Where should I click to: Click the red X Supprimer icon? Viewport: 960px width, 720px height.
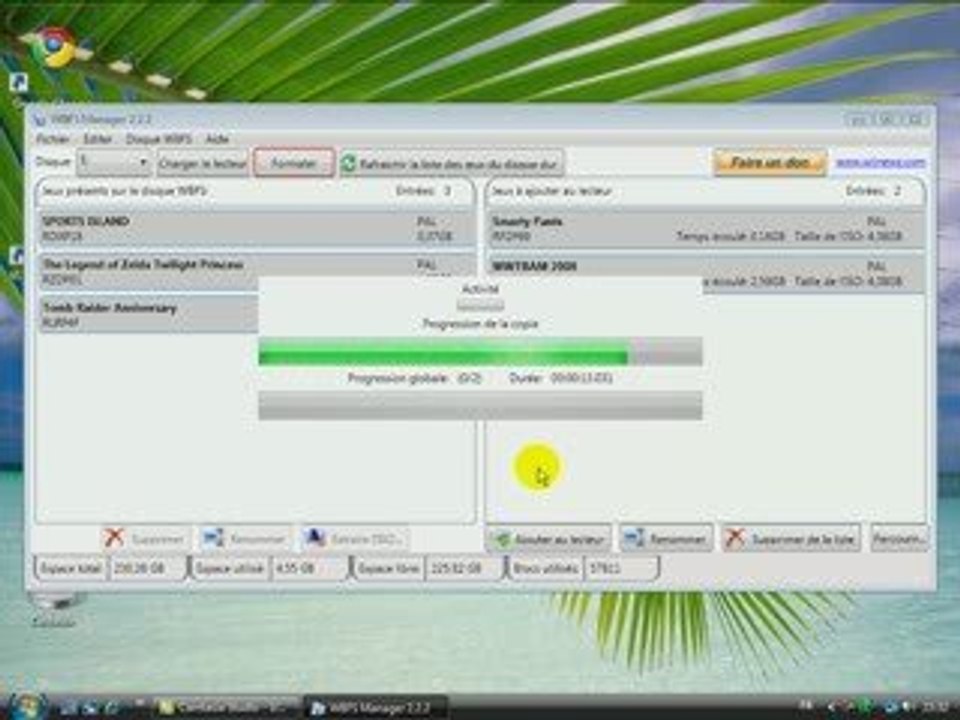point(114,538)
